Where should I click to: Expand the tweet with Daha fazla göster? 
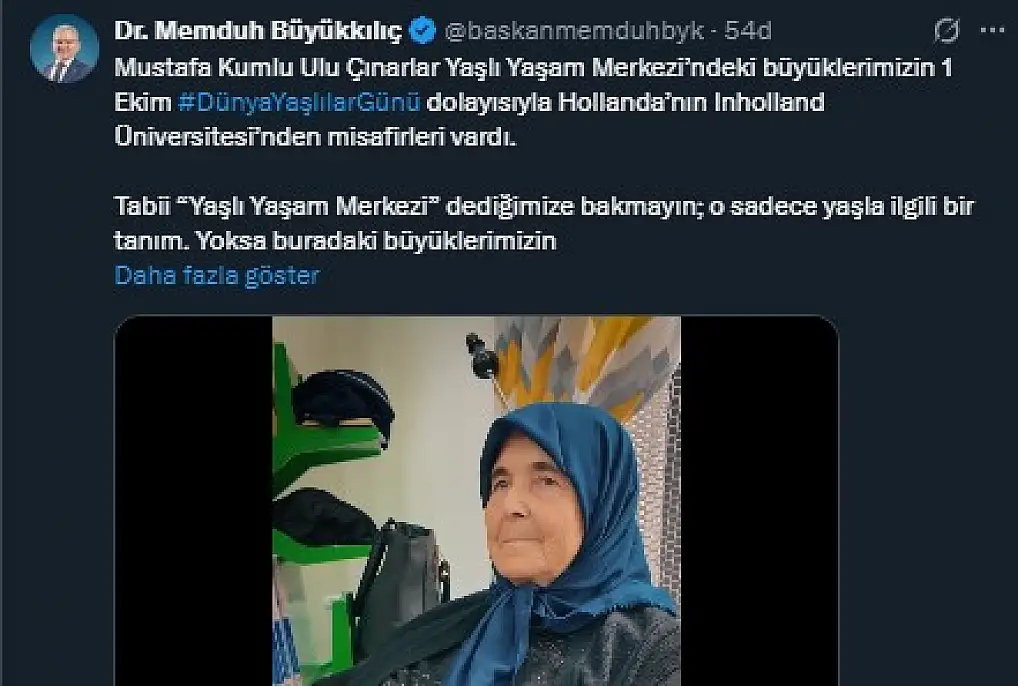click(x=217, y=275)
